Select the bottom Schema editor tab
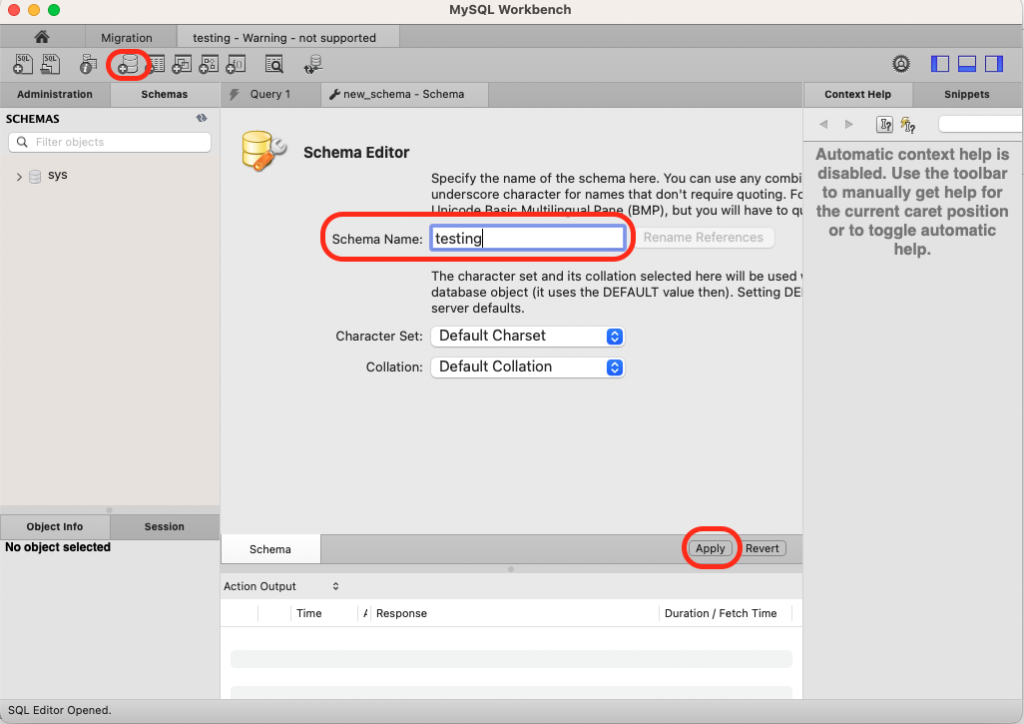Screen dimensions: 1024x724 point(270,549)
